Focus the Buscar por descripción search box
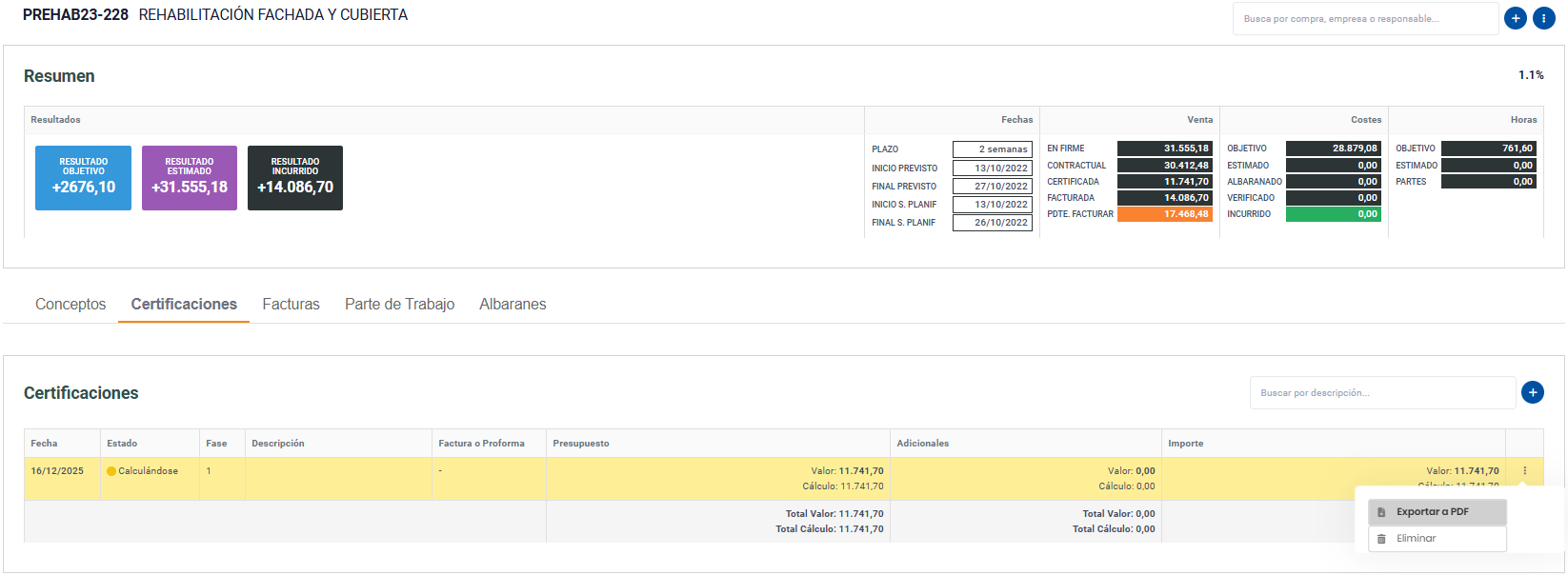The image size is (1568, 575). (x=1381, y=393)
